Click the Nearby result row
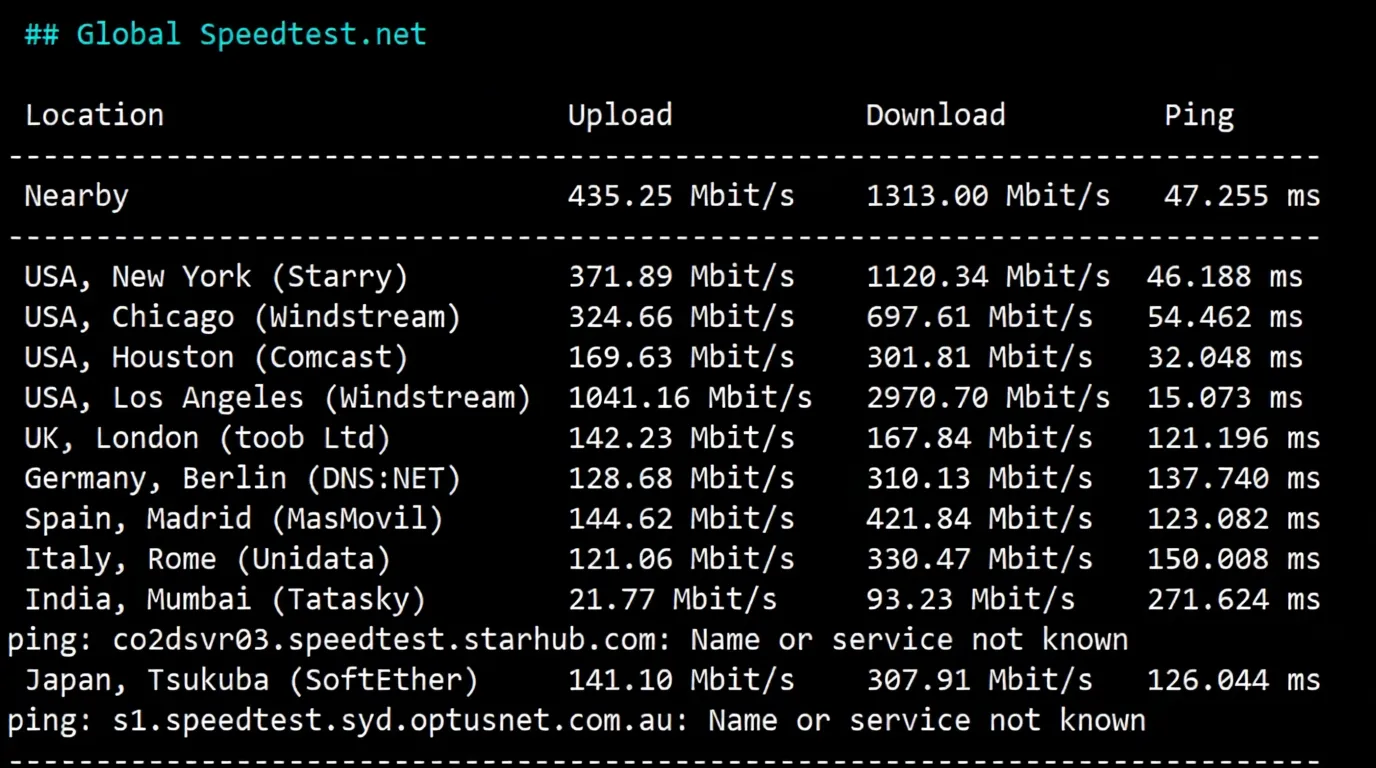This screenshot has height=768, width=1376. point(76,196)
